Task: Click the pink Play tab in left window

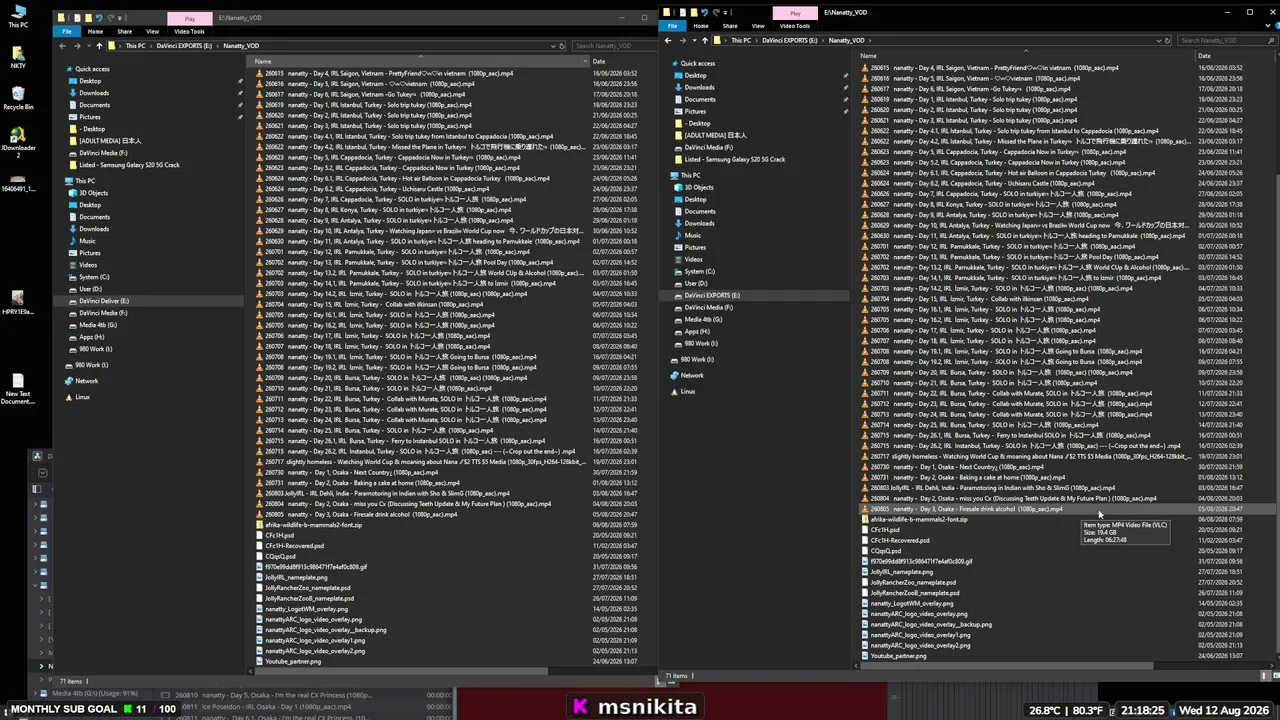Action: point(189,18)
